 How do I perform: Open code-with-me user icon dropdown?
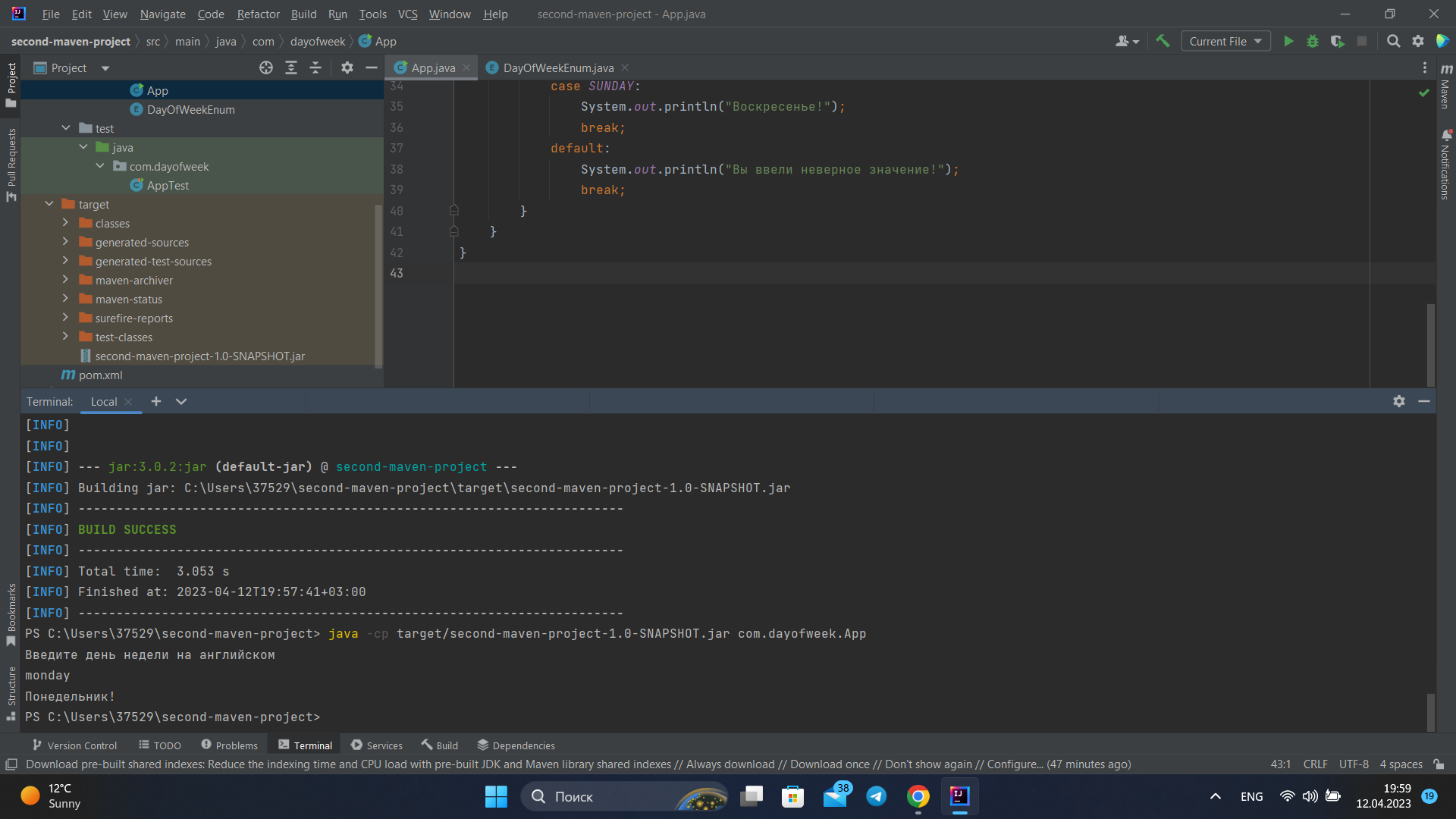point(1127,42)
